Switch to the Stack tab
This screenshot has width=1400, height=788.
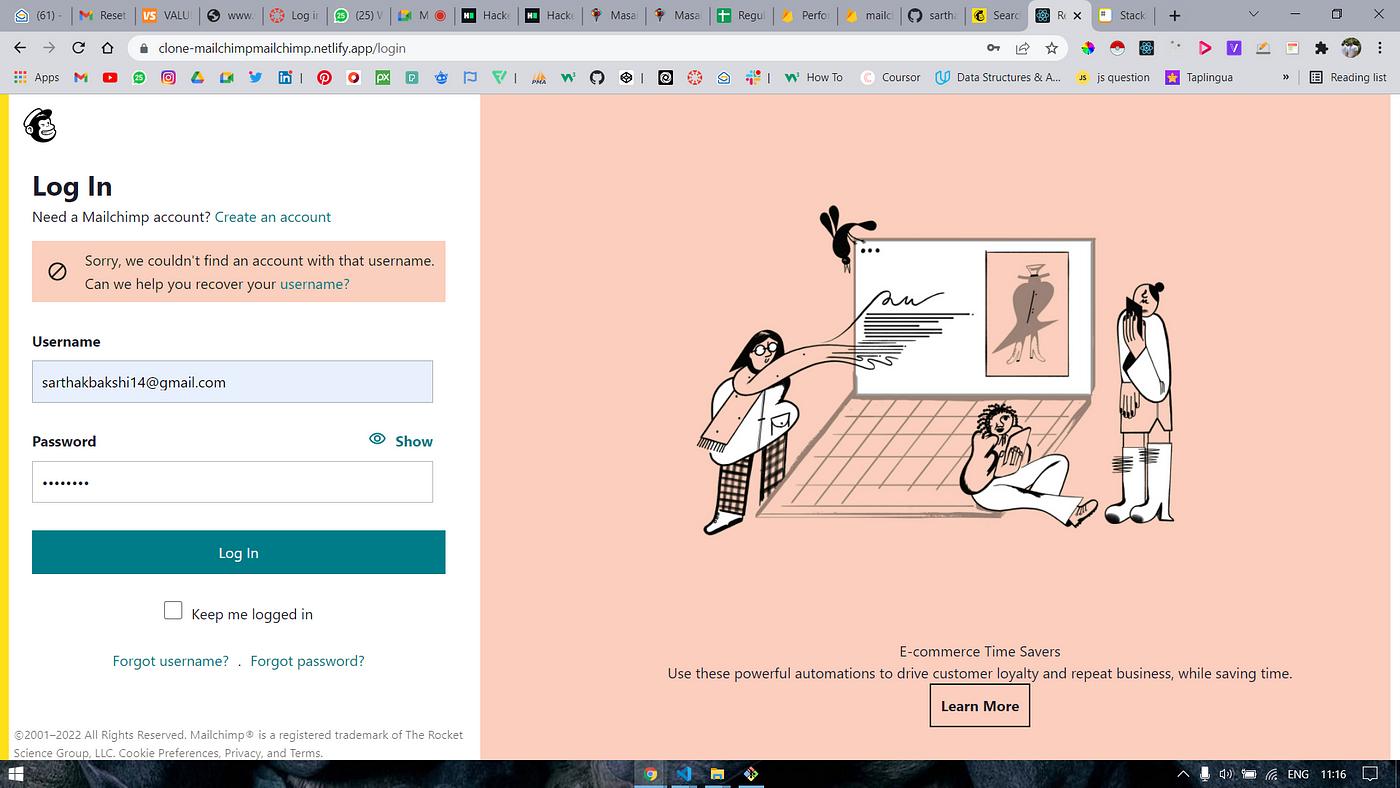1122,15
